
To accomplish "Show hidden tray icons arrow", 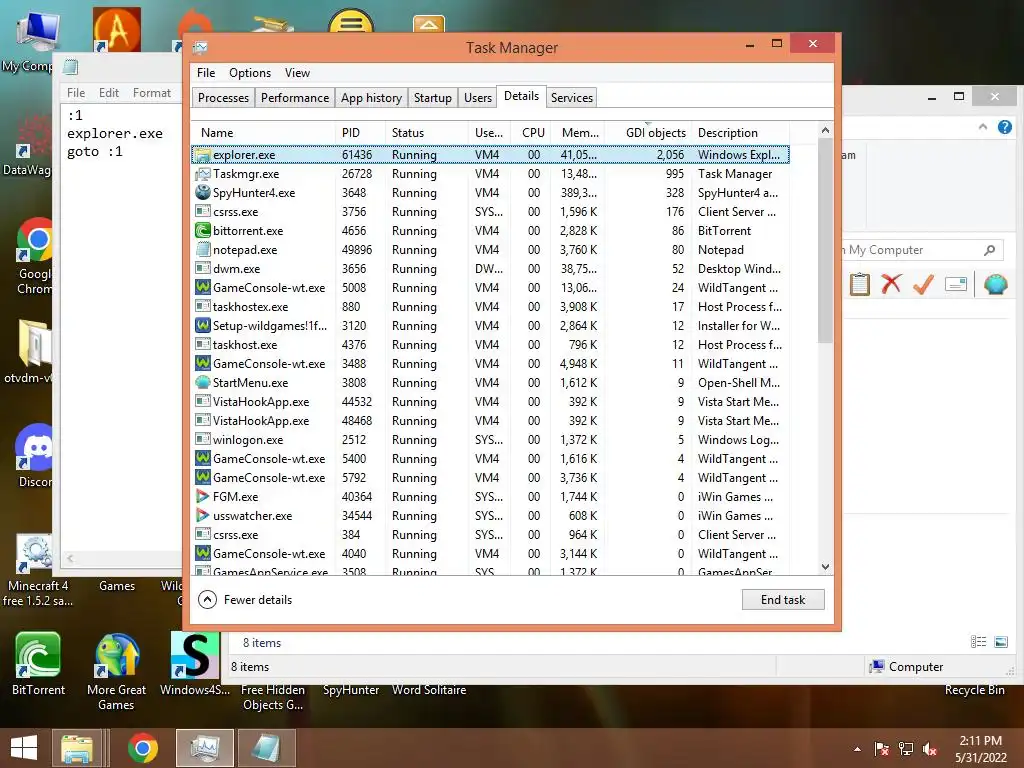I will point(857,749).
